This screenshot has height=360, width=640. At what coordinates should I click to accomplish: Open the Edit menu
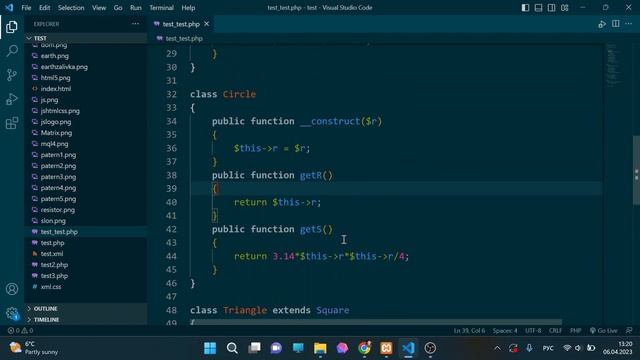point(44,8)
